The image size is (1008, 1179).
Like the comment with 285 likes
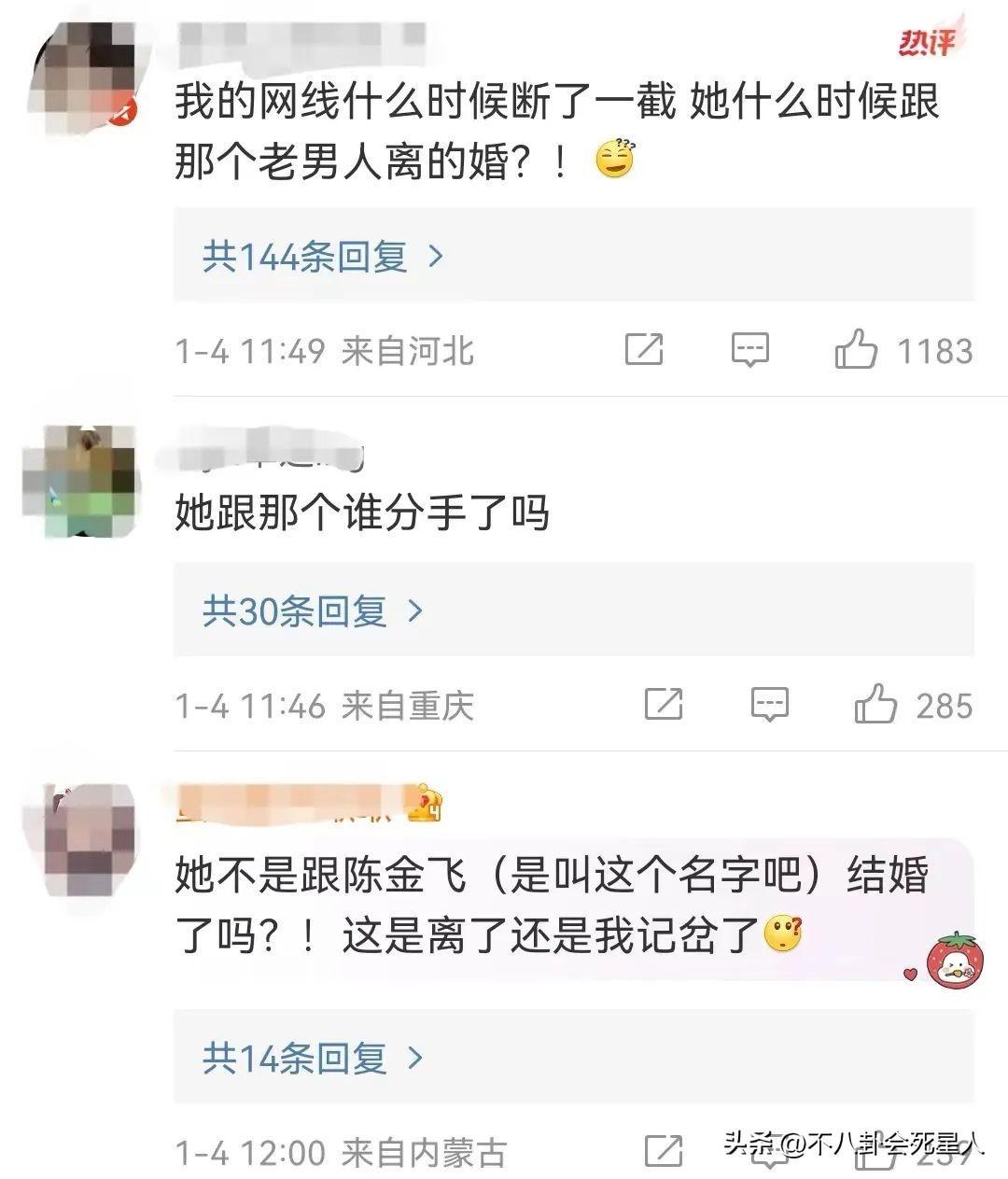[875, 703]
